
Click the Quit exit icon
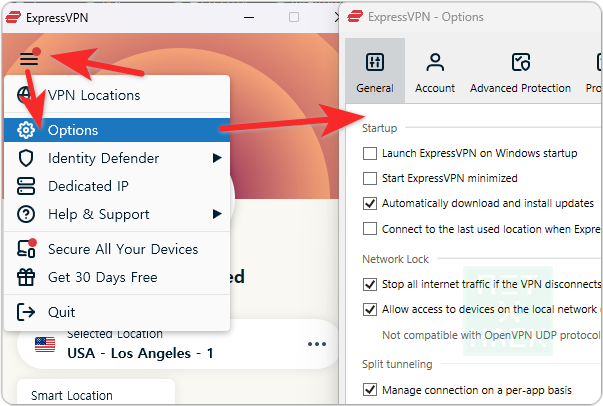(x=28, y=312)
